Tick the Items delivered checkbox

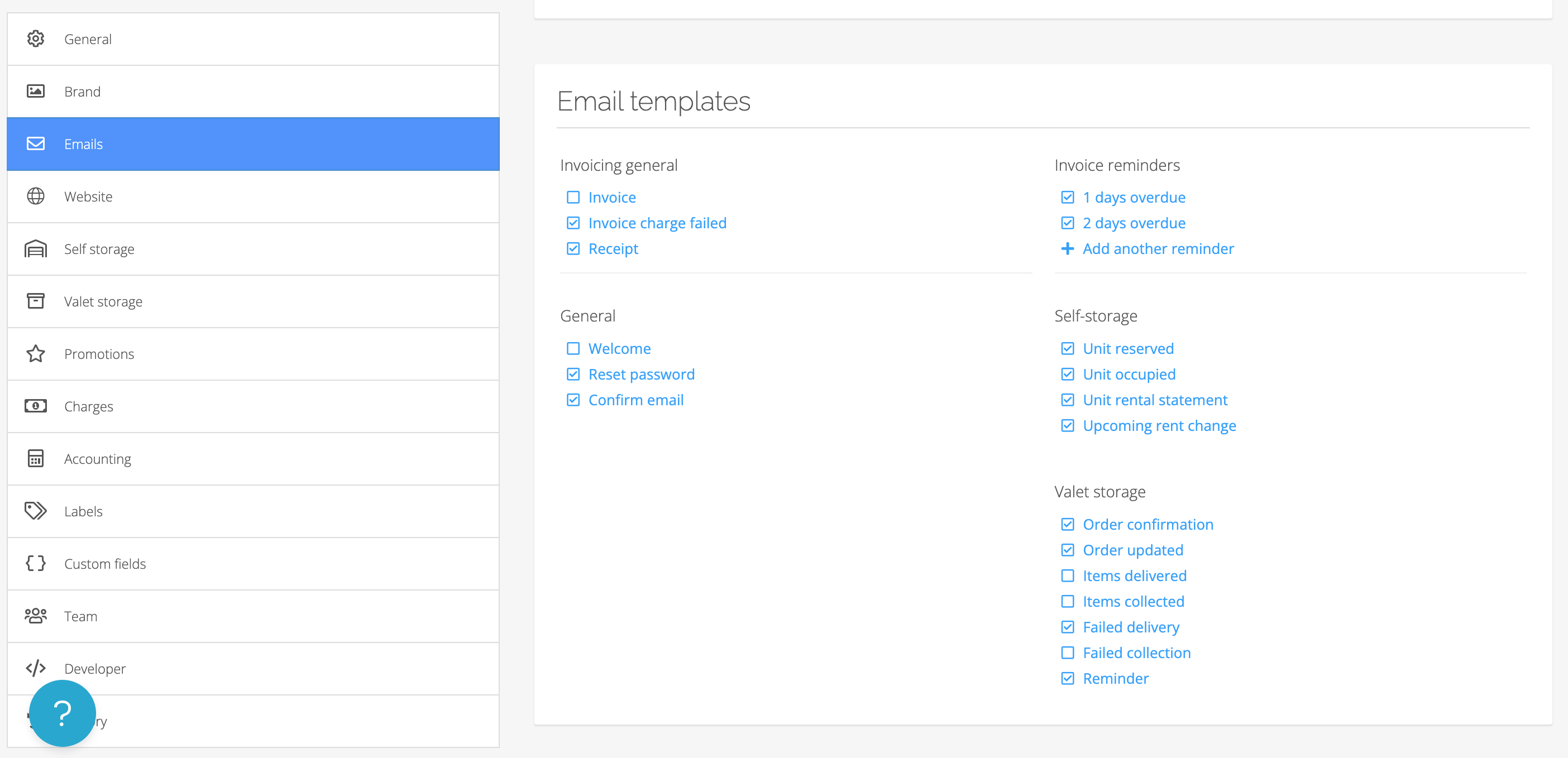click(x=1067, y=575)
